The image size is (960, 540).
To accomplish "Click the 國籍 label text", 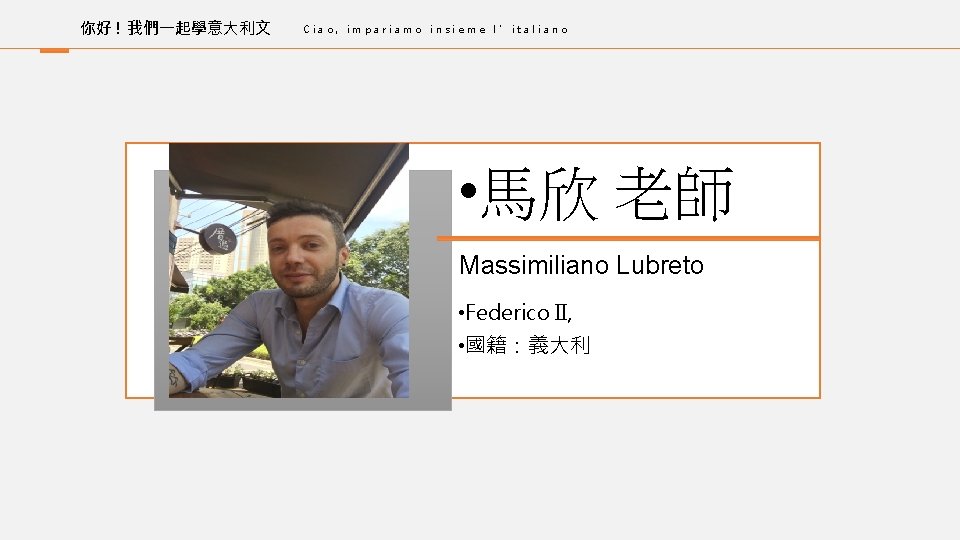I will coord(486,345).
